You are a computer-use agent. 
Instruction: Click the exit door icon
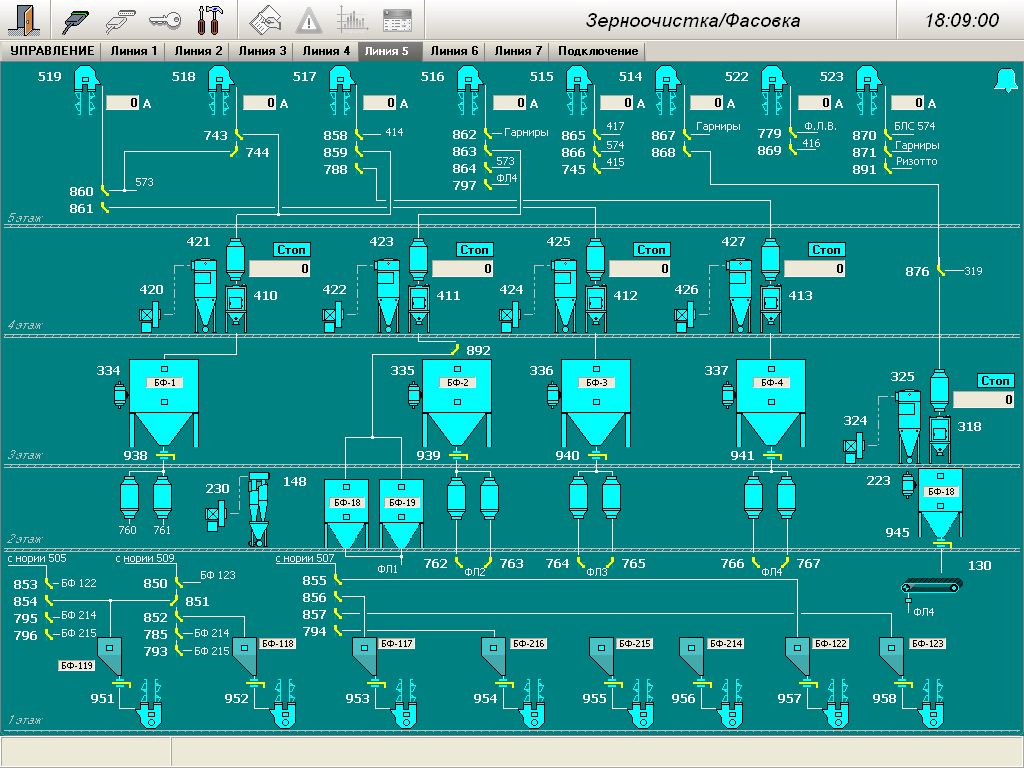tap(26, 19)
